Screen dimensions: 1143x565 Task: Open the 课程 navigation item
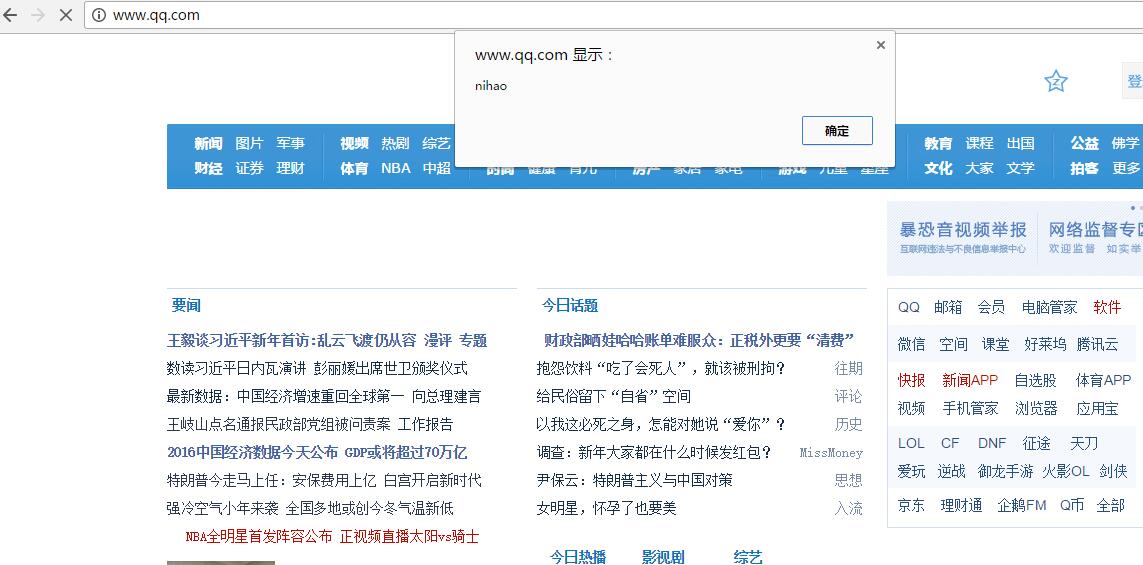tap(980, 144)
